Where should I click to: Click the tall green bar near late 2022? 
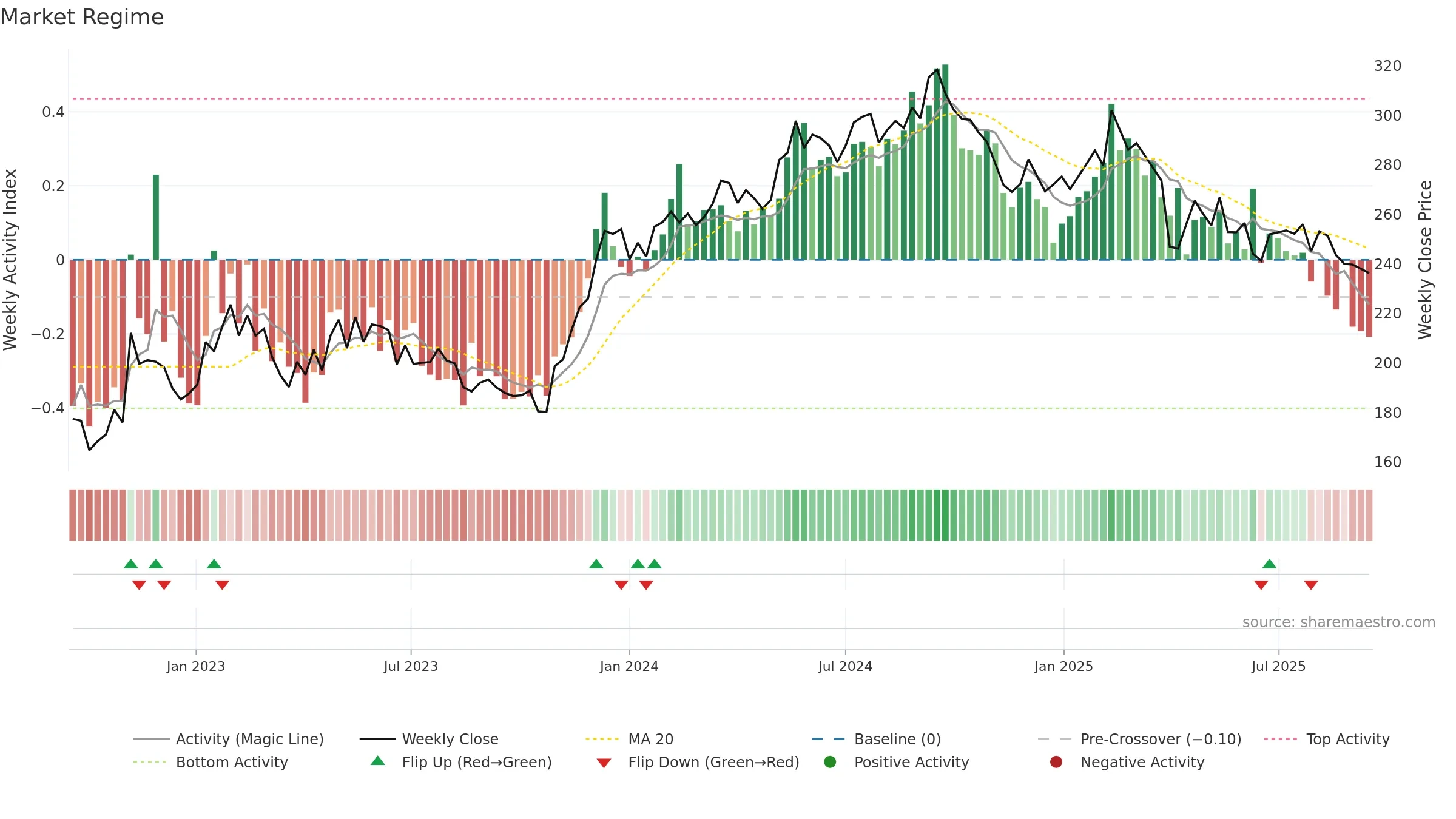point(156,217)
